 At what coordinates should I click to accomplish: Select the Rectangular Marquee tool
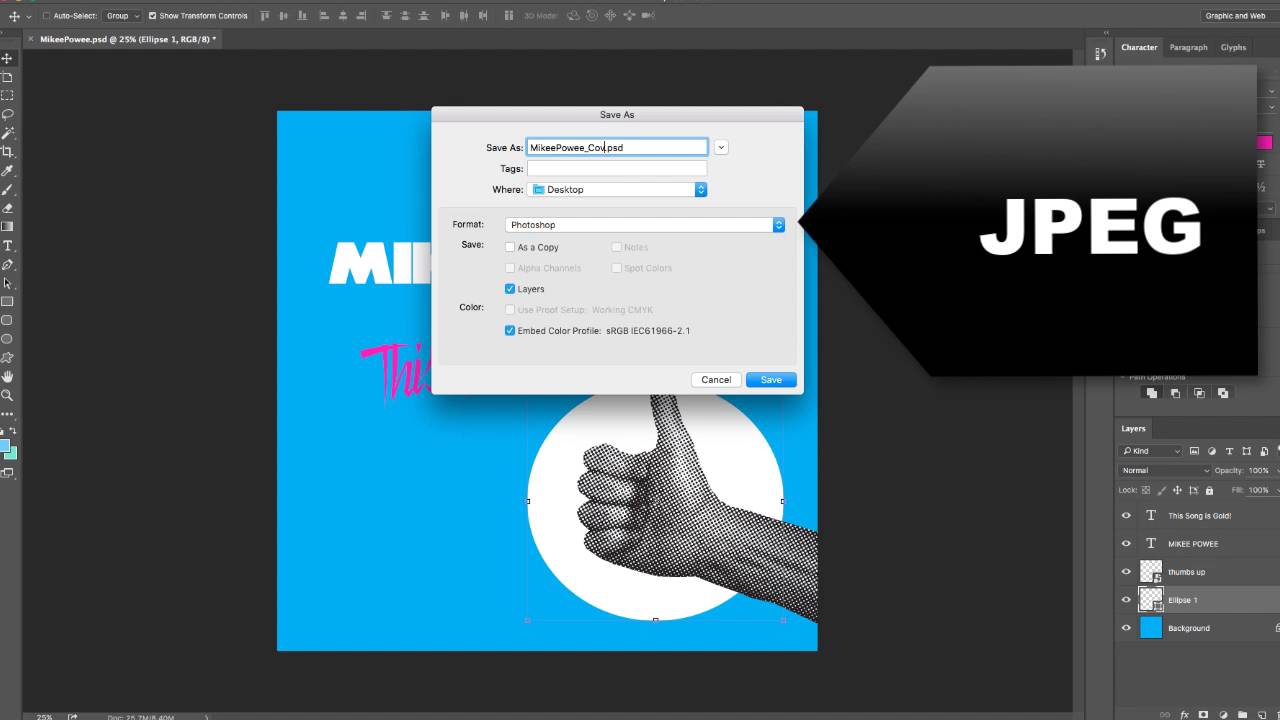[7, 96]
